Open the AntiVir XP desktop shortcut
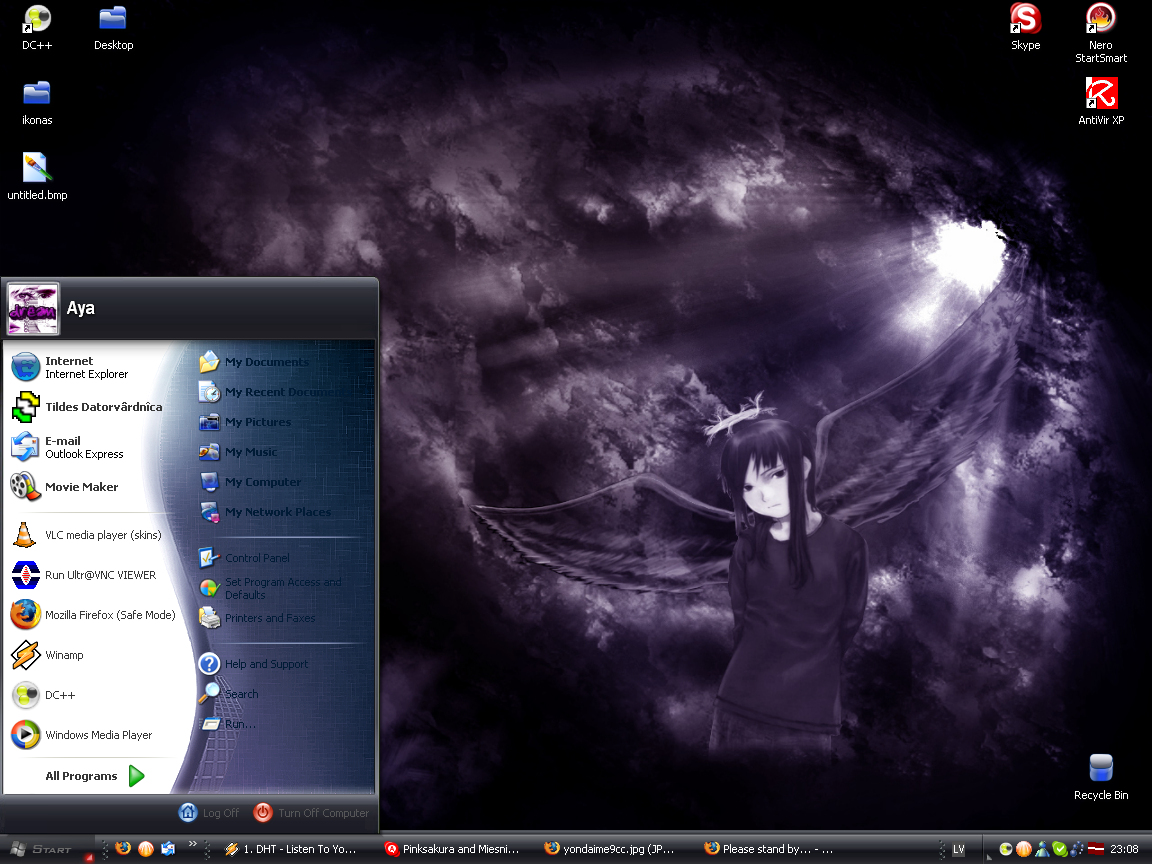The image size is (1152, 864). coord(1101,101)
